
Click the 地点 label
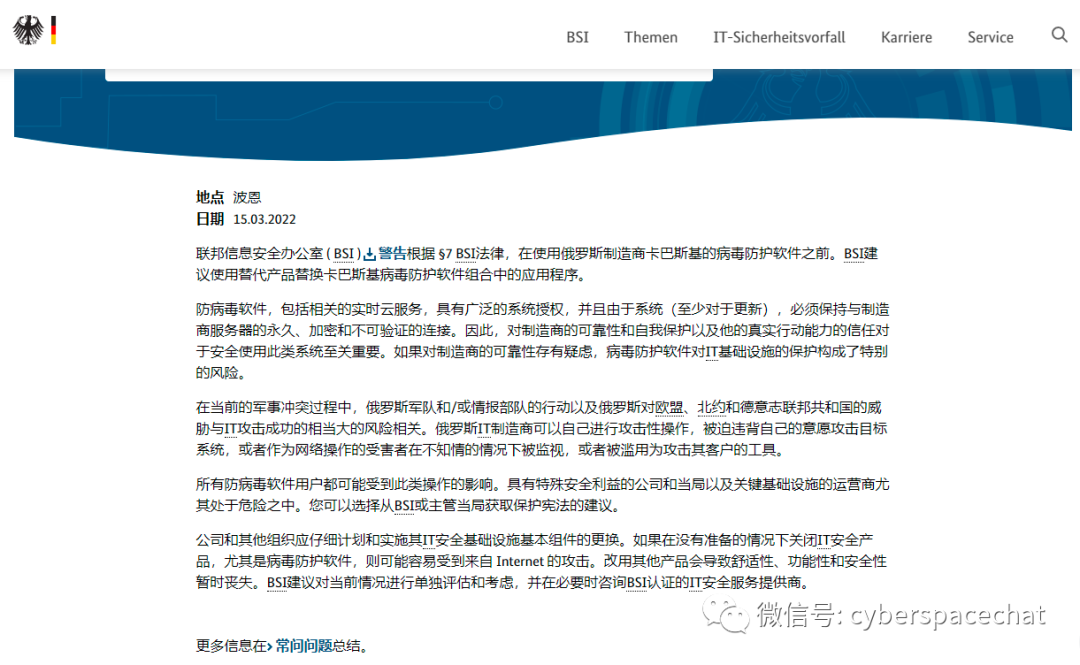pyautogui.click(x=210, y=198)
